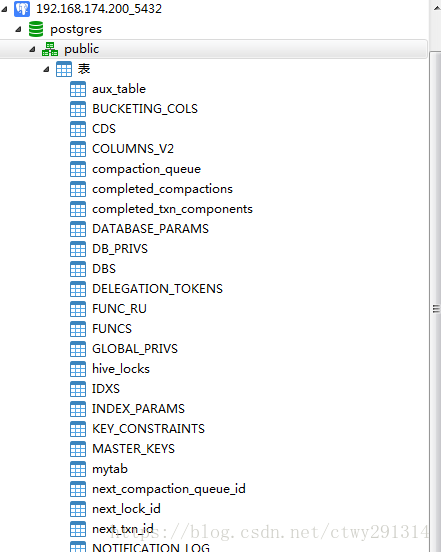Click the compaction_queue table icon
Screen dimensions: 441x552
point(78,169)
